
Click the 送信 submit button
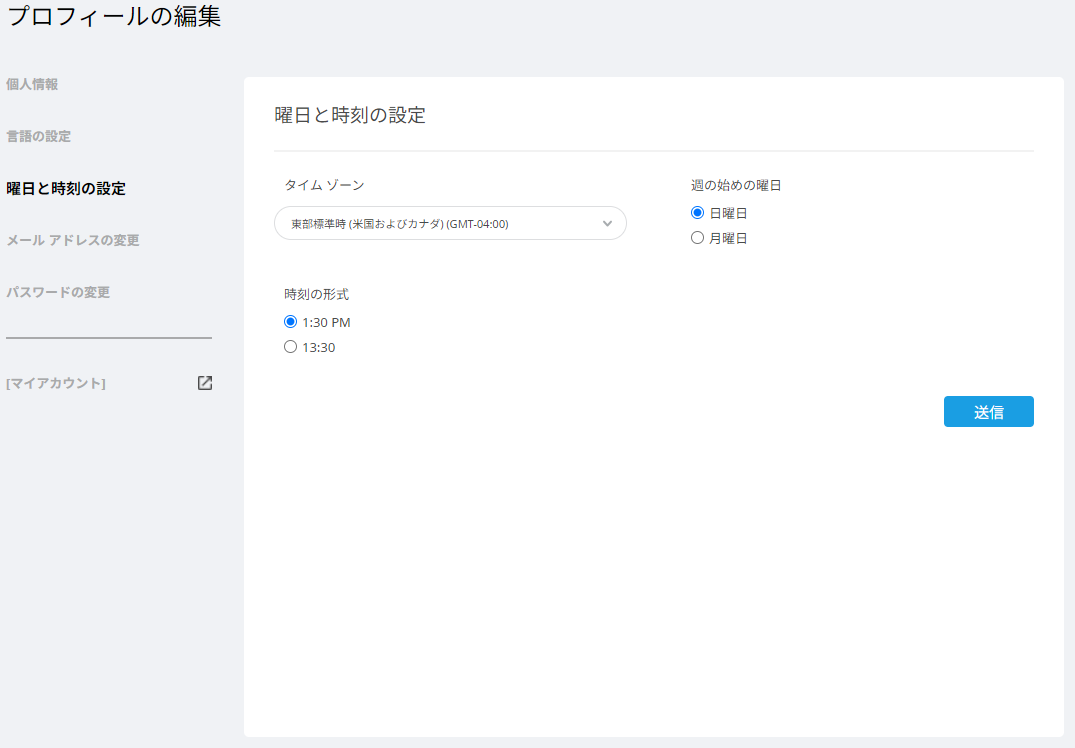988,411
